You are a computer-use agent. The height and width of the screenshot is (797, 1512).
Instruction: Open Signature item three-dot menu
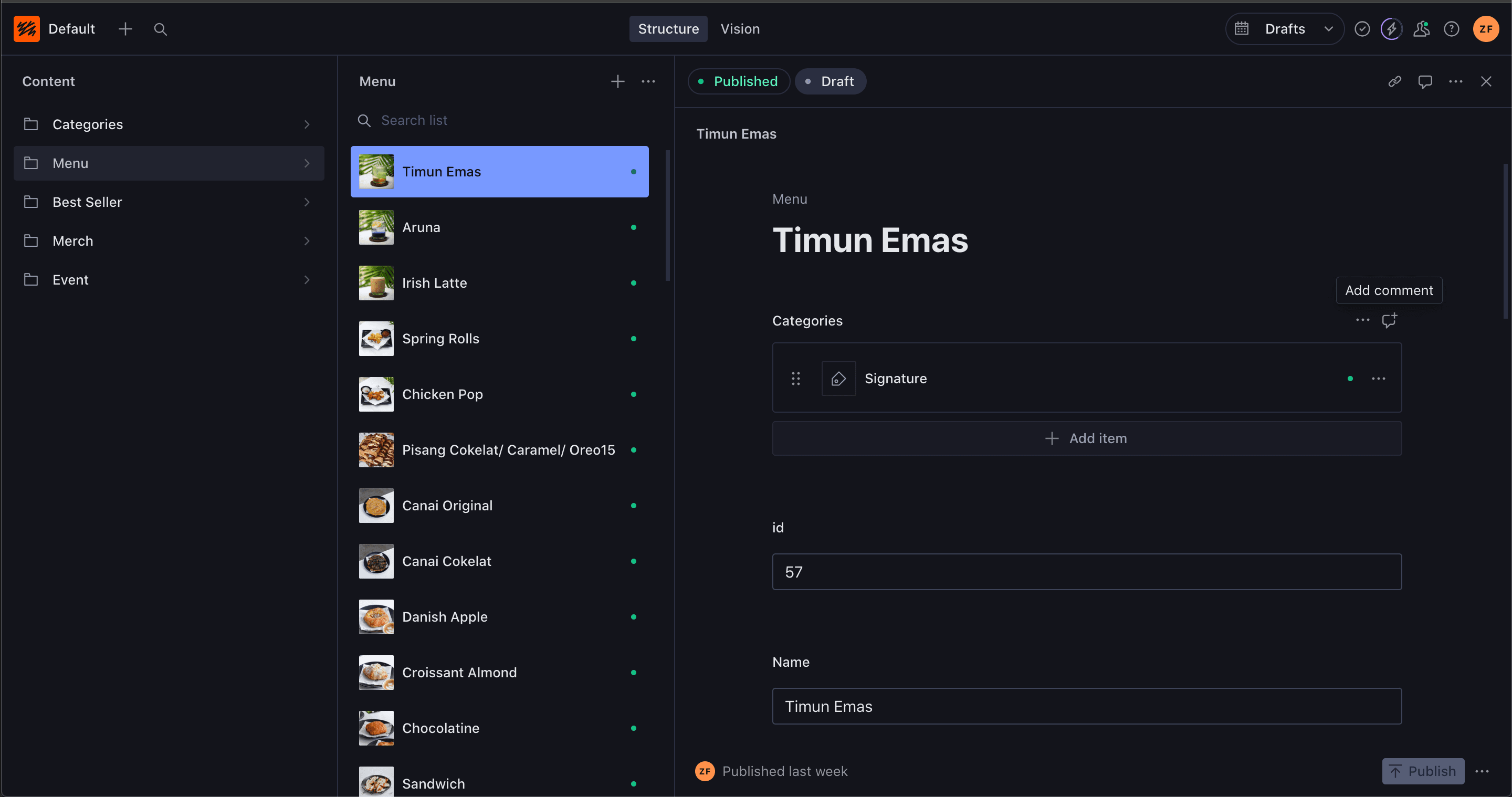tap(1378, 379)
